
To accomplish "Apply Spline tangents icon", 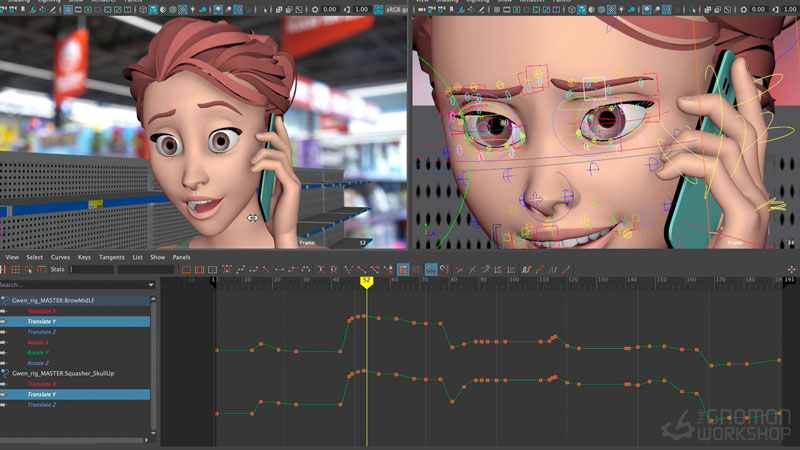I will [x=240, y=269].
